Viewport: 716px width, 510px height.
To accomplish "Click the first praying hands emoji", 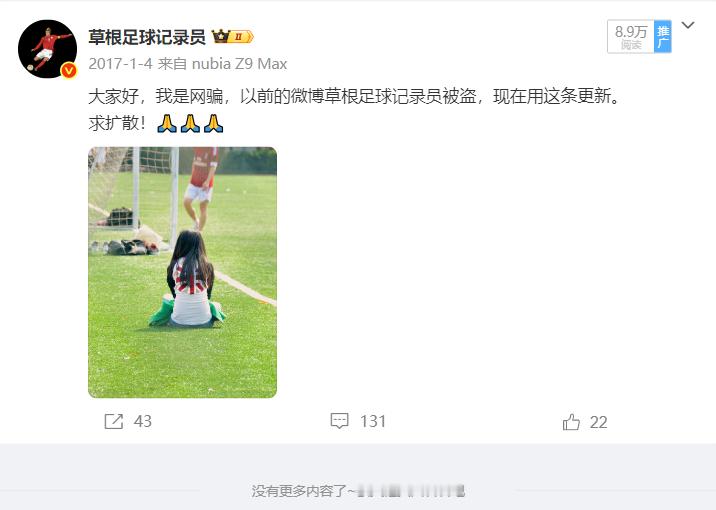I will [x=167, y=123].
